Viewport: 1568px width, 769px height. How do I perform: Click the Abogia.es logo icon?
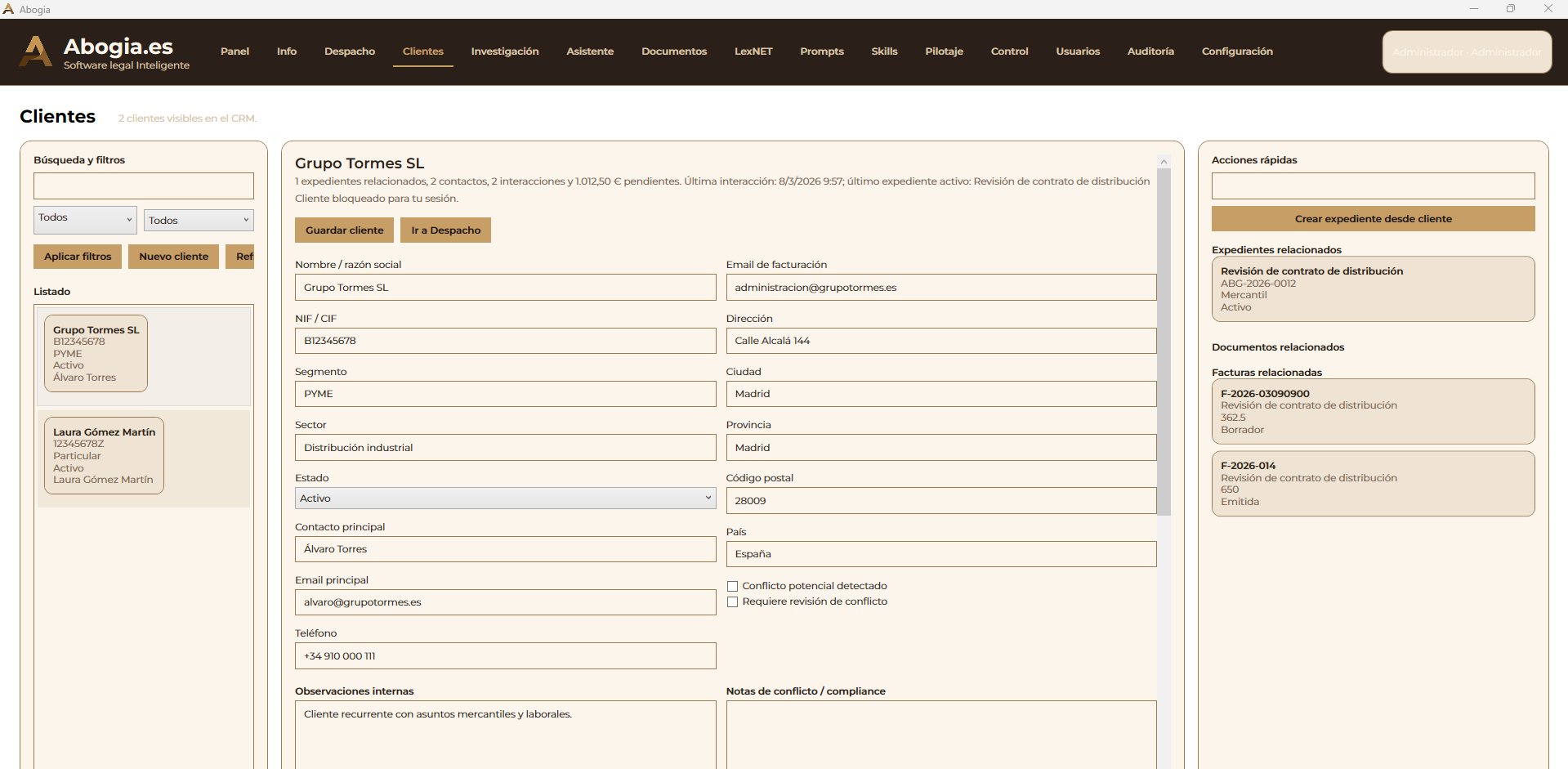tap(35, 51)
